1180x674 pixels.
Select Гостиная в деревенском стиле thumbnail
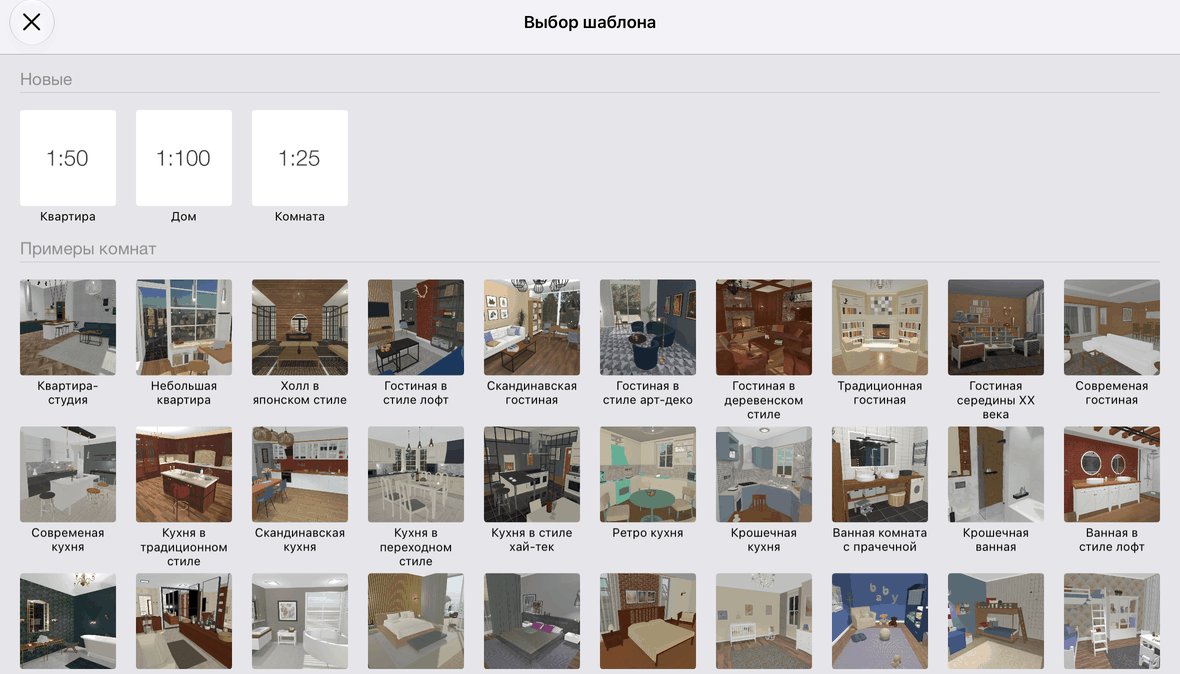(x=763, y=327)
